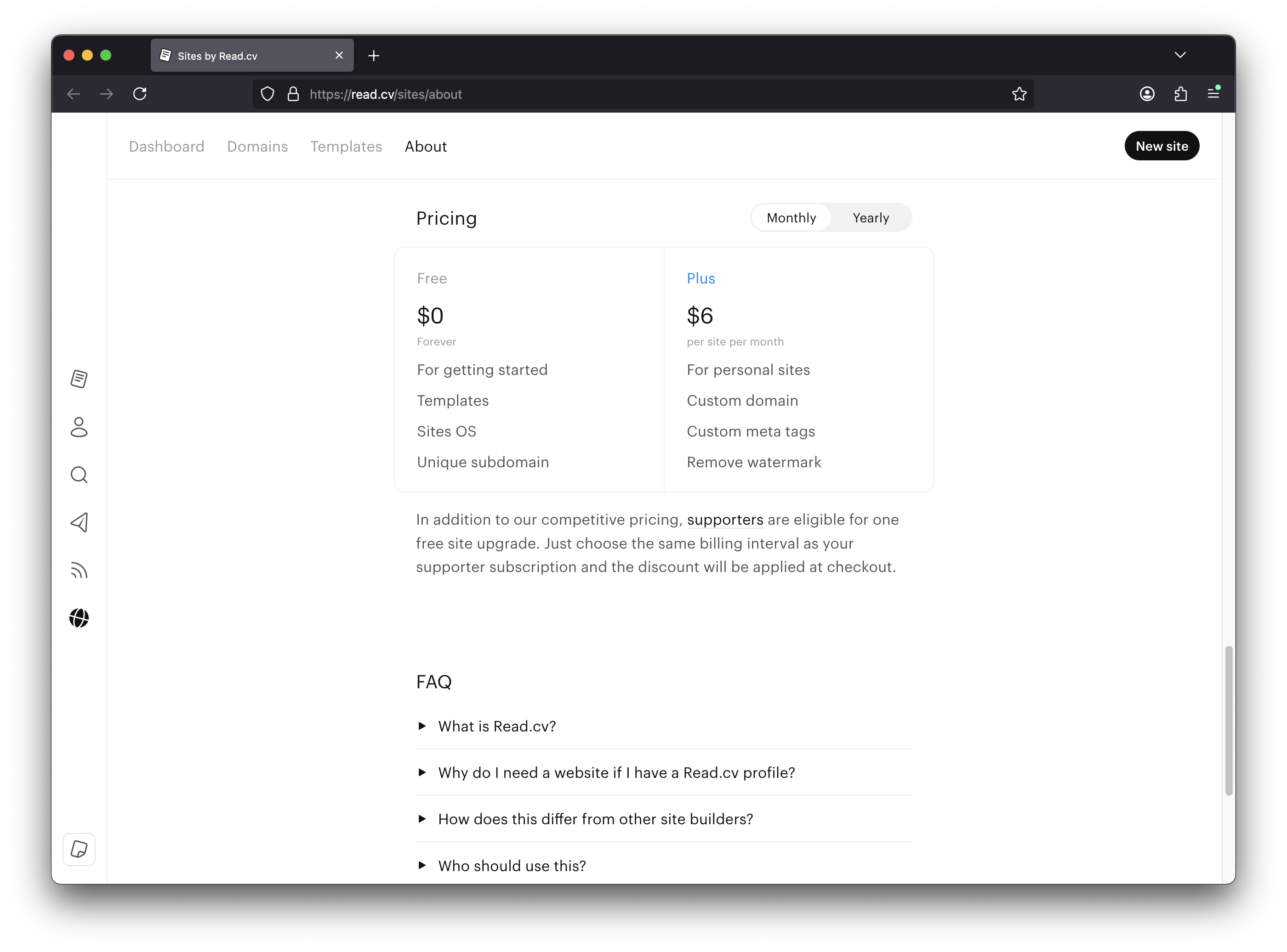Click the Unique subdomain feature text

[483, 462]
